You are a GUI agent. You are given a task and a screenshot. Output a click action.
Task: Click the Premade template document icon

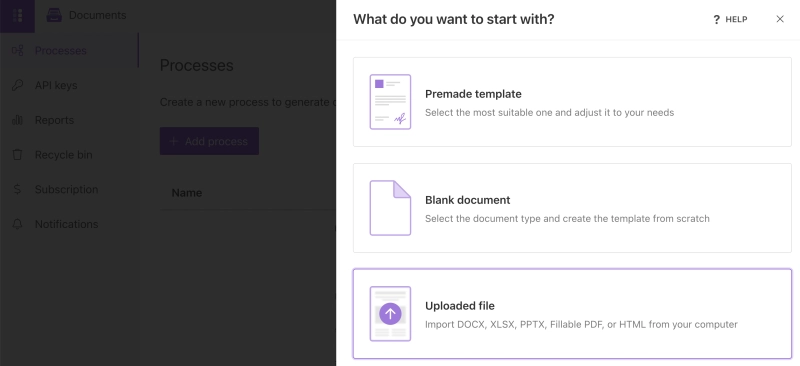[390, 102]
